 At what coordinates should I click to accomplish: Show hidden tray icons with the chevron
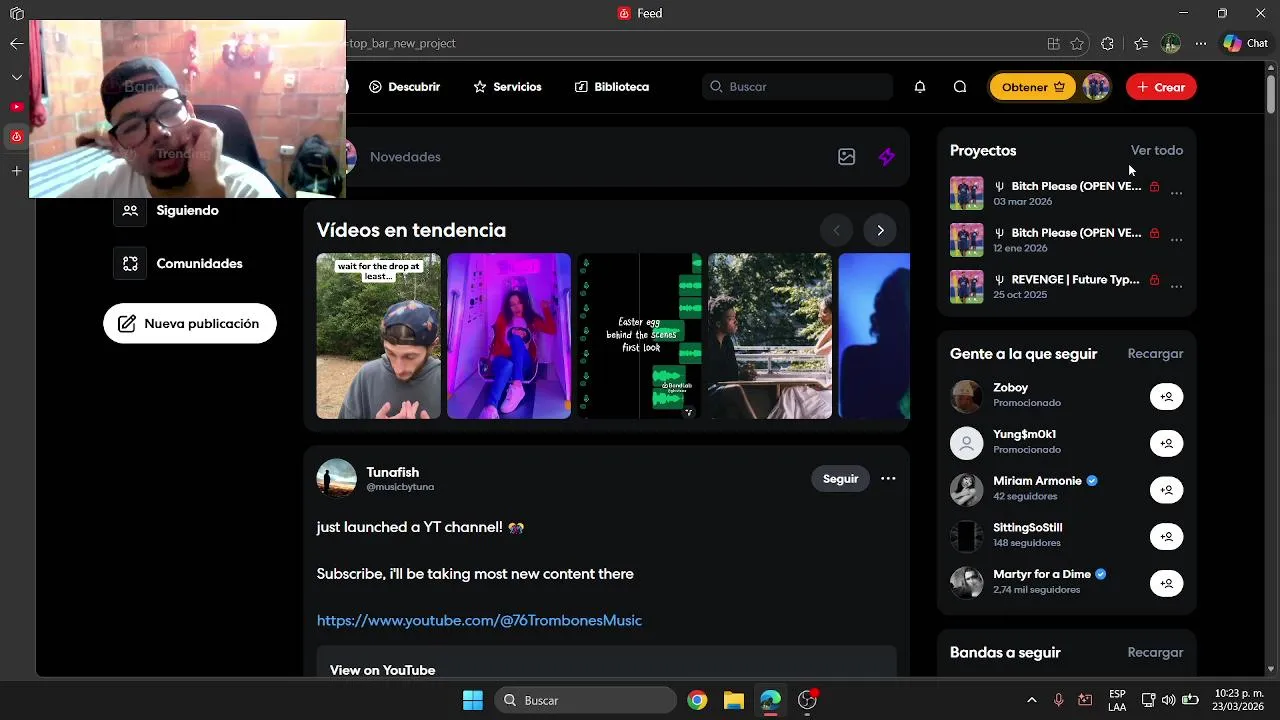[x=1032, y=700]
